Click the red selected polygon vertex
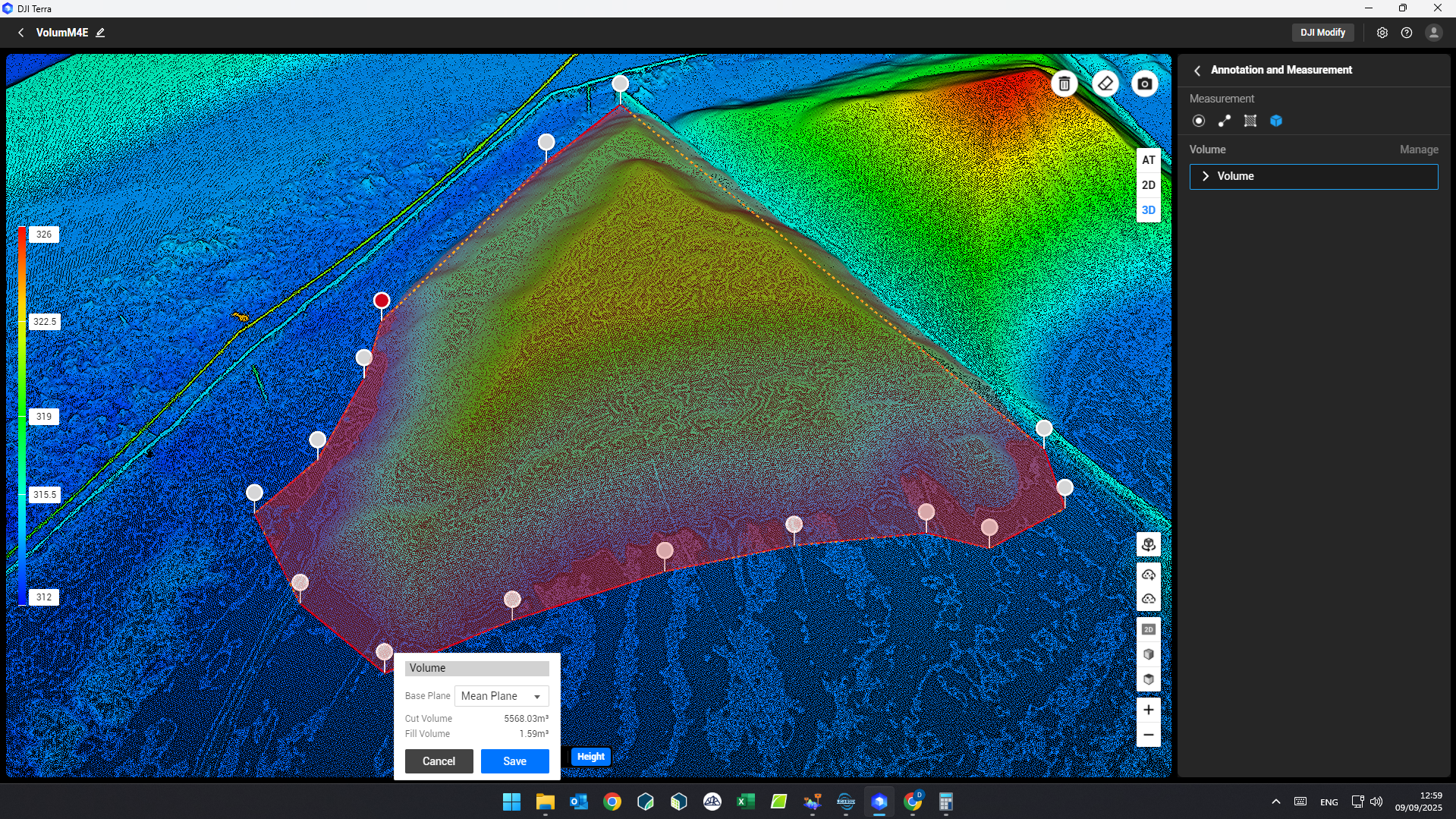This screenshot has height=819, width=1456. coord(382,301)
